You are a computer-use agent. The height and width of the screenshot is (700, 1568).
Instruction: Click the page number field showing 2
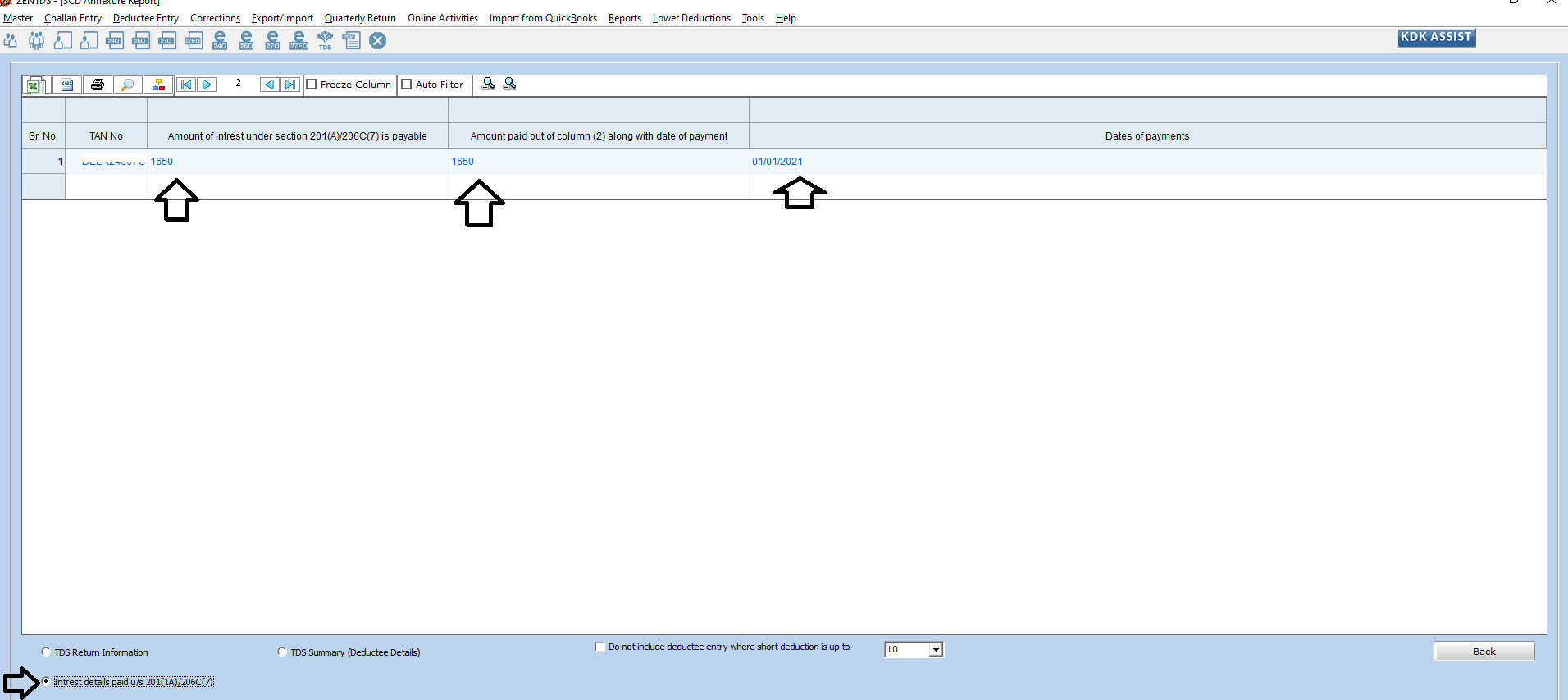click(238, 84)
